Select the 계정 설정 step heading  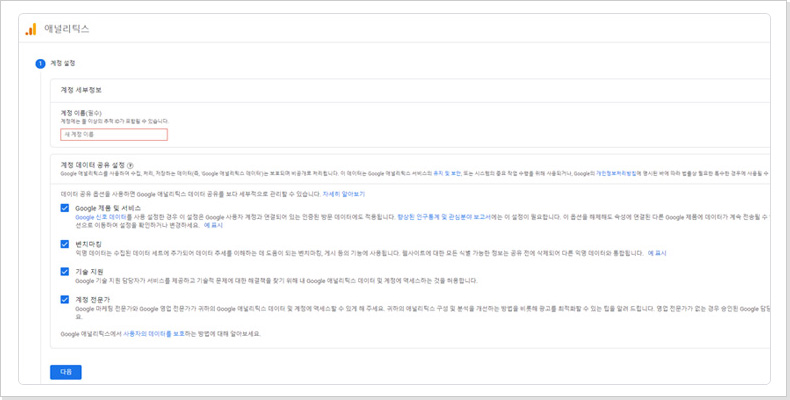63,63
